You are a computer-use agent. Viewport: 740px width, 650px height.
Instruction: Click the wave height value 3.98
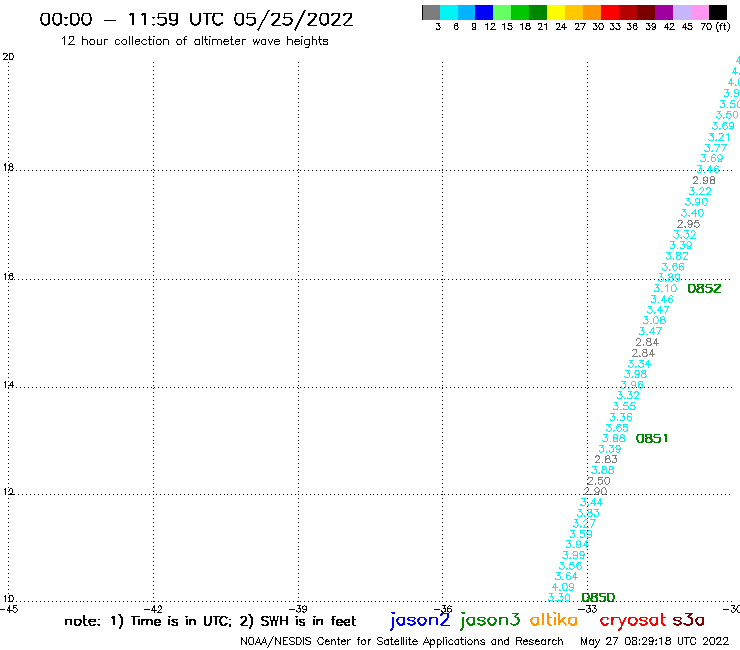click(635, 374)
